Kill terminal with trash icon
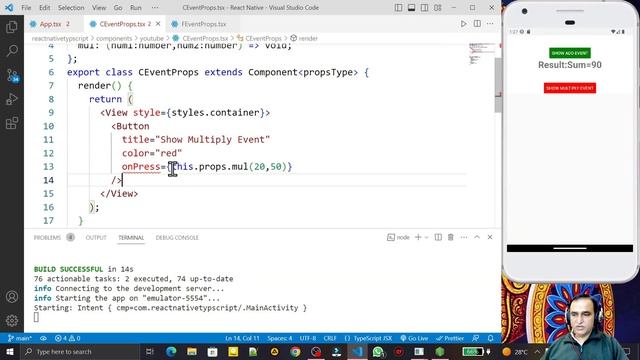 click(x=451, y=237)
